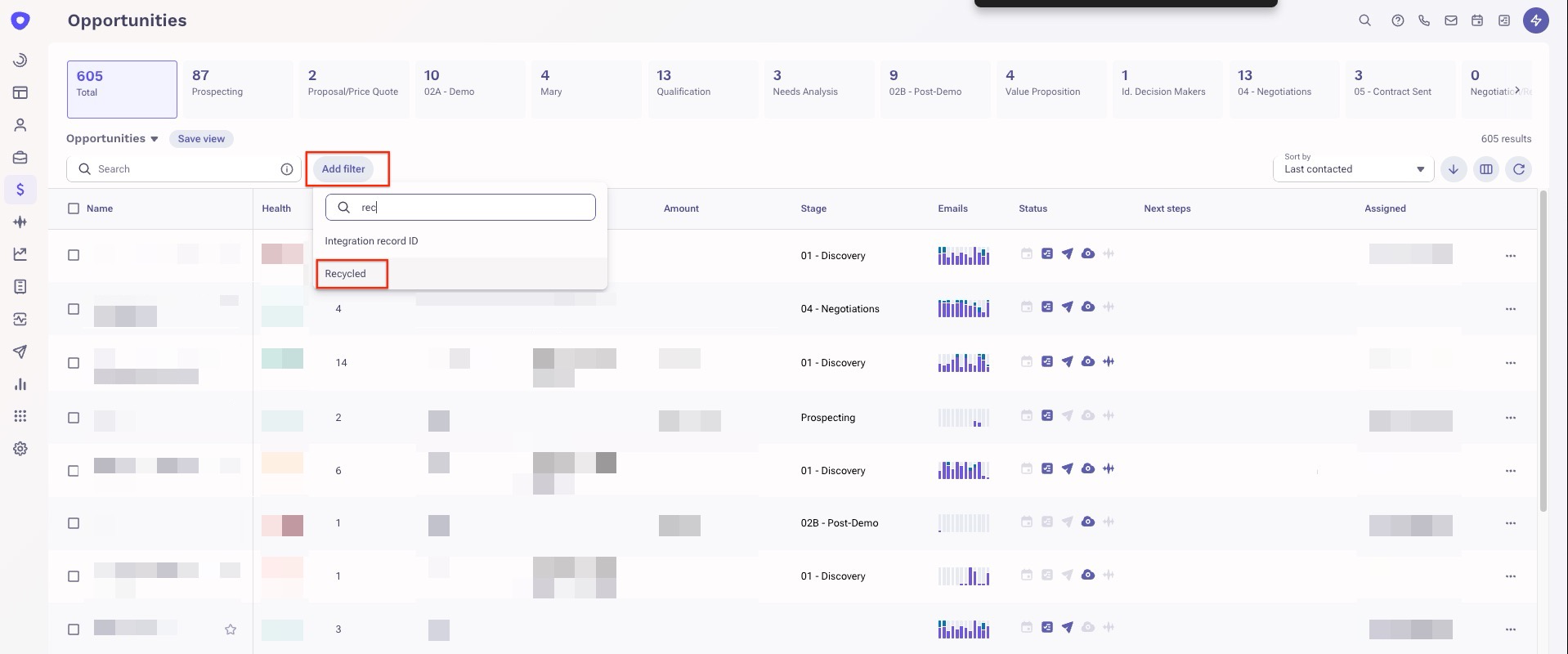This screenshot has width=1568, height=654.
Task: Open the bar chart reports icon in sidebar
Action: (x=20, y=384)
